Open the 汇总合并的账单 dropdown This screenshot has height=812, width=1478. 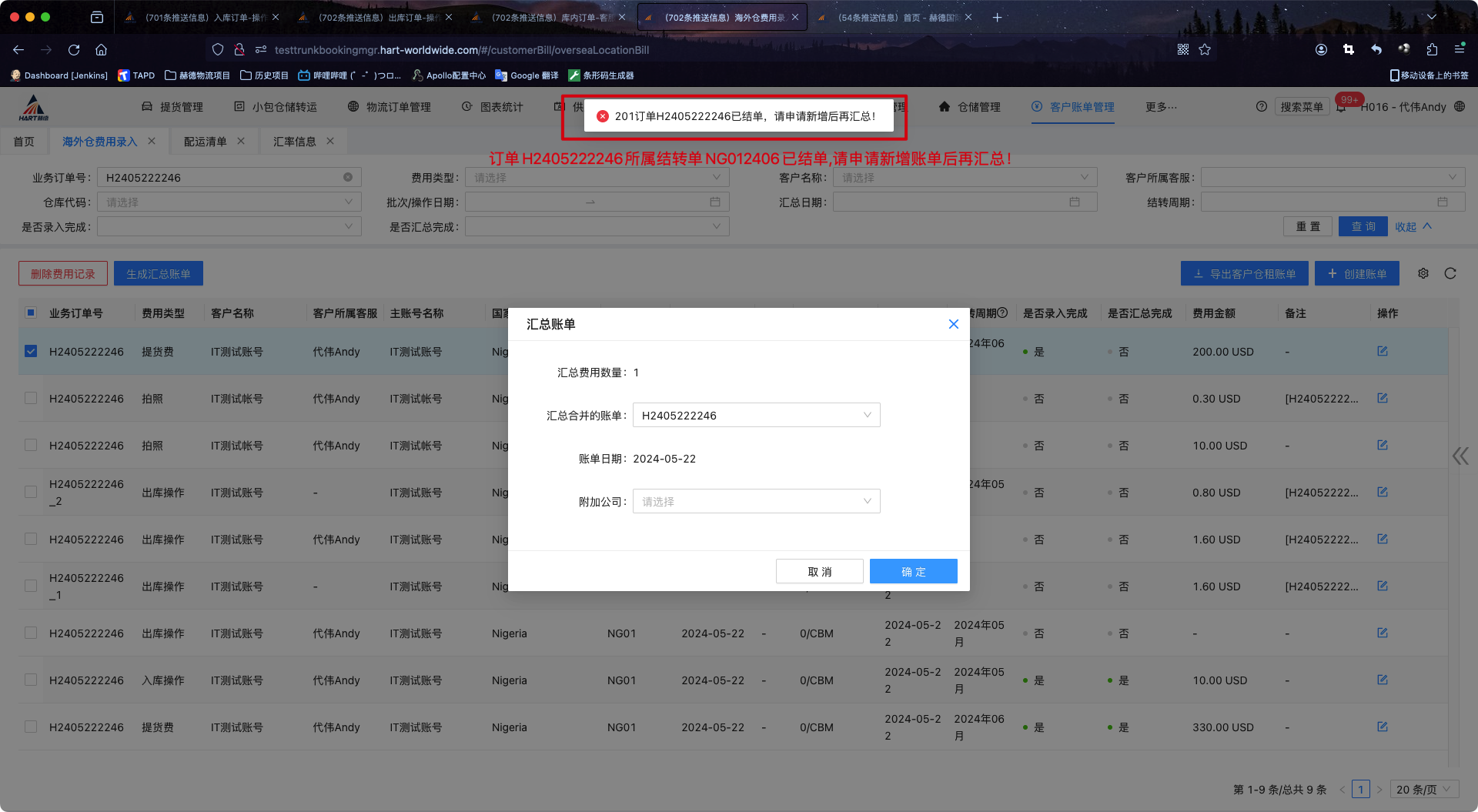tap(755, 415)
